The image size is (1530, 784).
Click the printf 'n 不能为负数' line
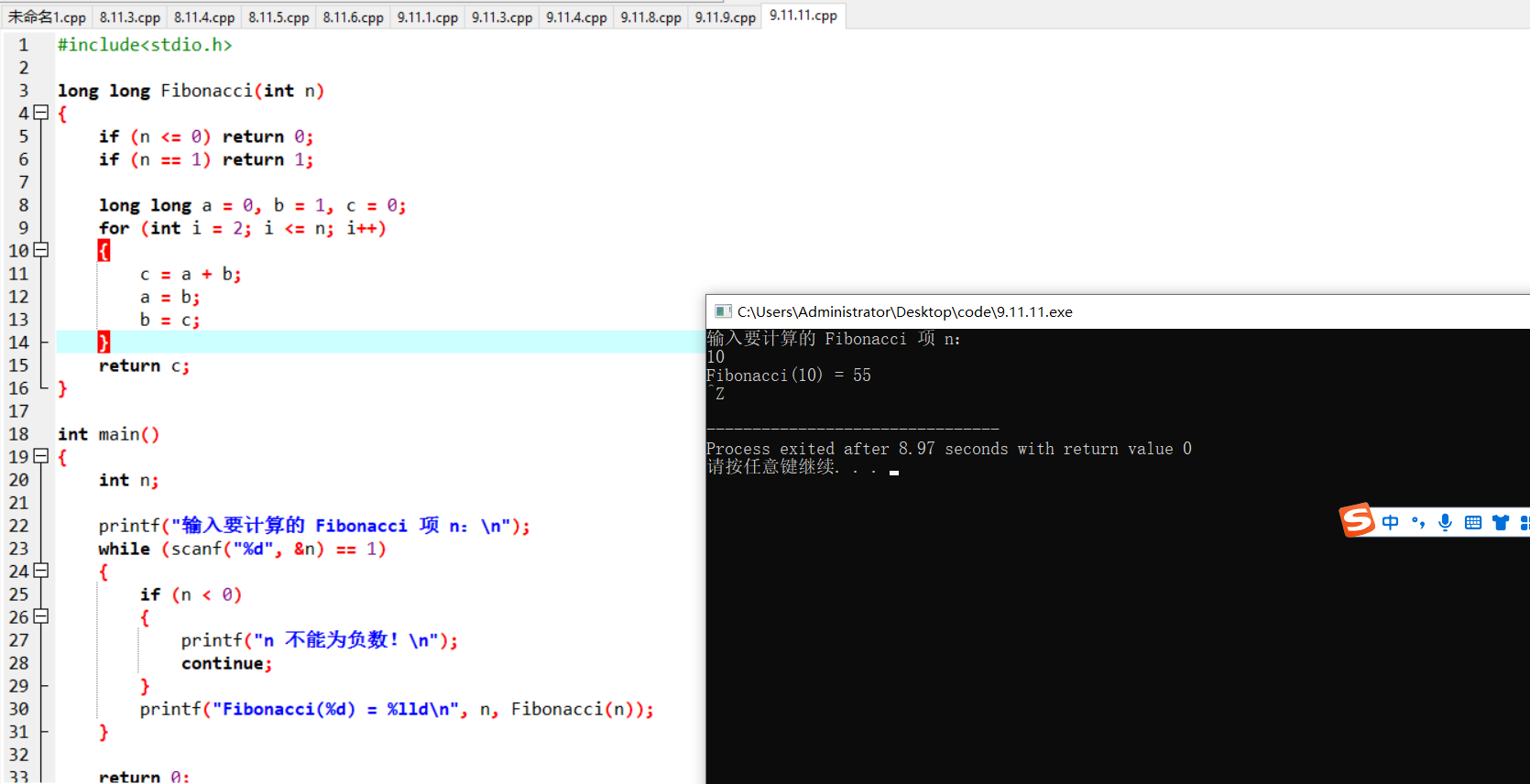pyautogui.click(x=320, y=639)
